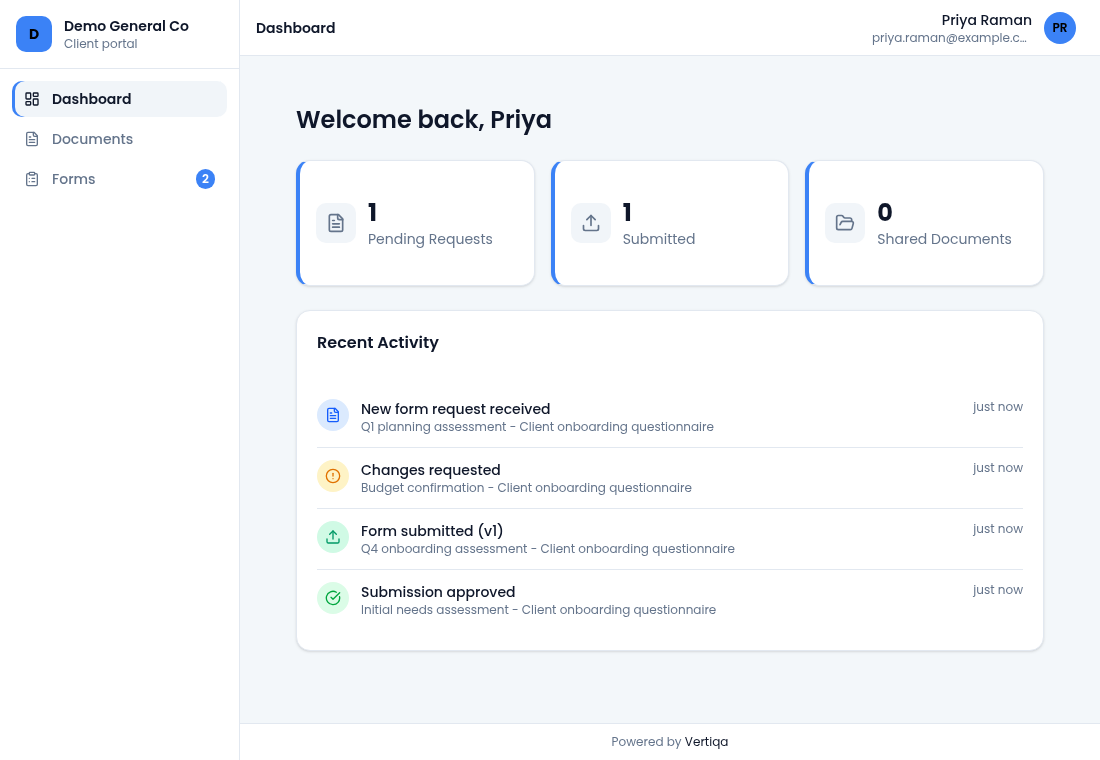Click the Pending Requests document icon
This screenshot has width=1100, height=760.
click(x=336, y=223)
